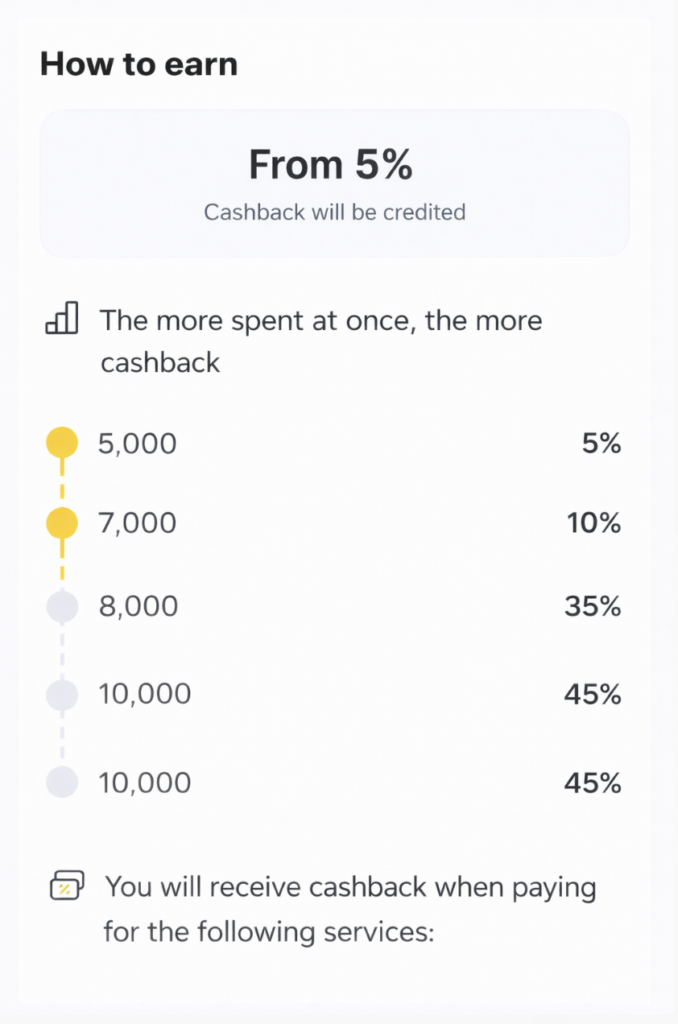Tap the 7,000 spend amount
This screenshot has height=1024, width=678.
[137, 523]
